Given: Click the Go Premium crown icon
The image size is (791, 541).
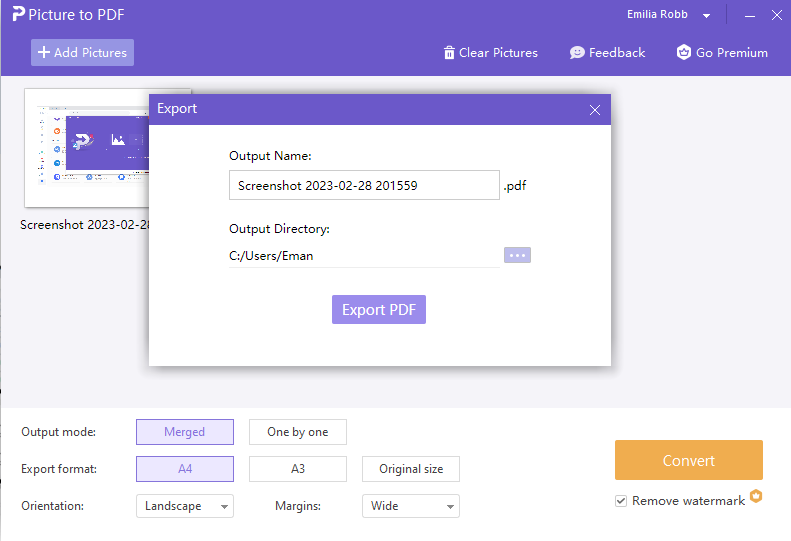Looking at the screenshot, I should [684, 52].
